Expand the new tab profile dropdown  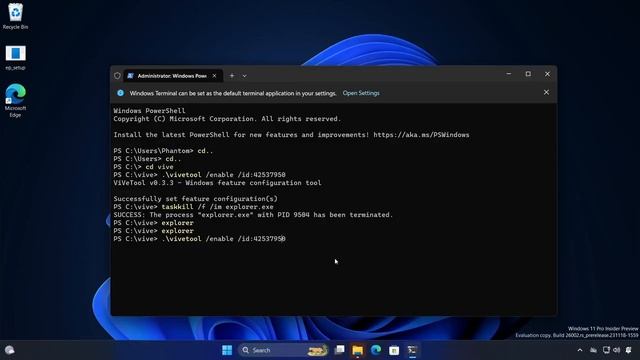(x=244, y=76)
